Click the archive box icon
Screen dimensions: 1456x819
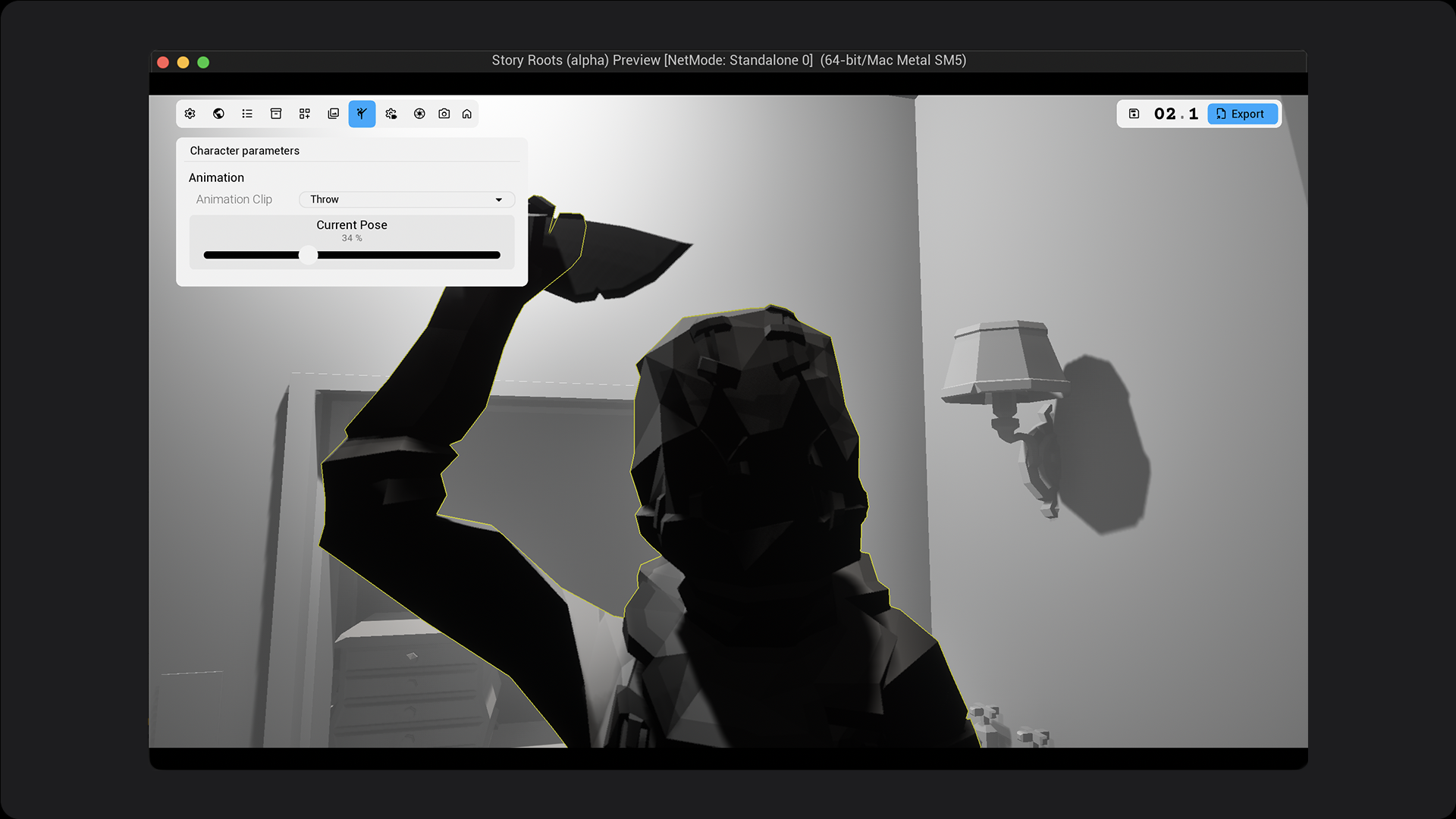point(276,114)
